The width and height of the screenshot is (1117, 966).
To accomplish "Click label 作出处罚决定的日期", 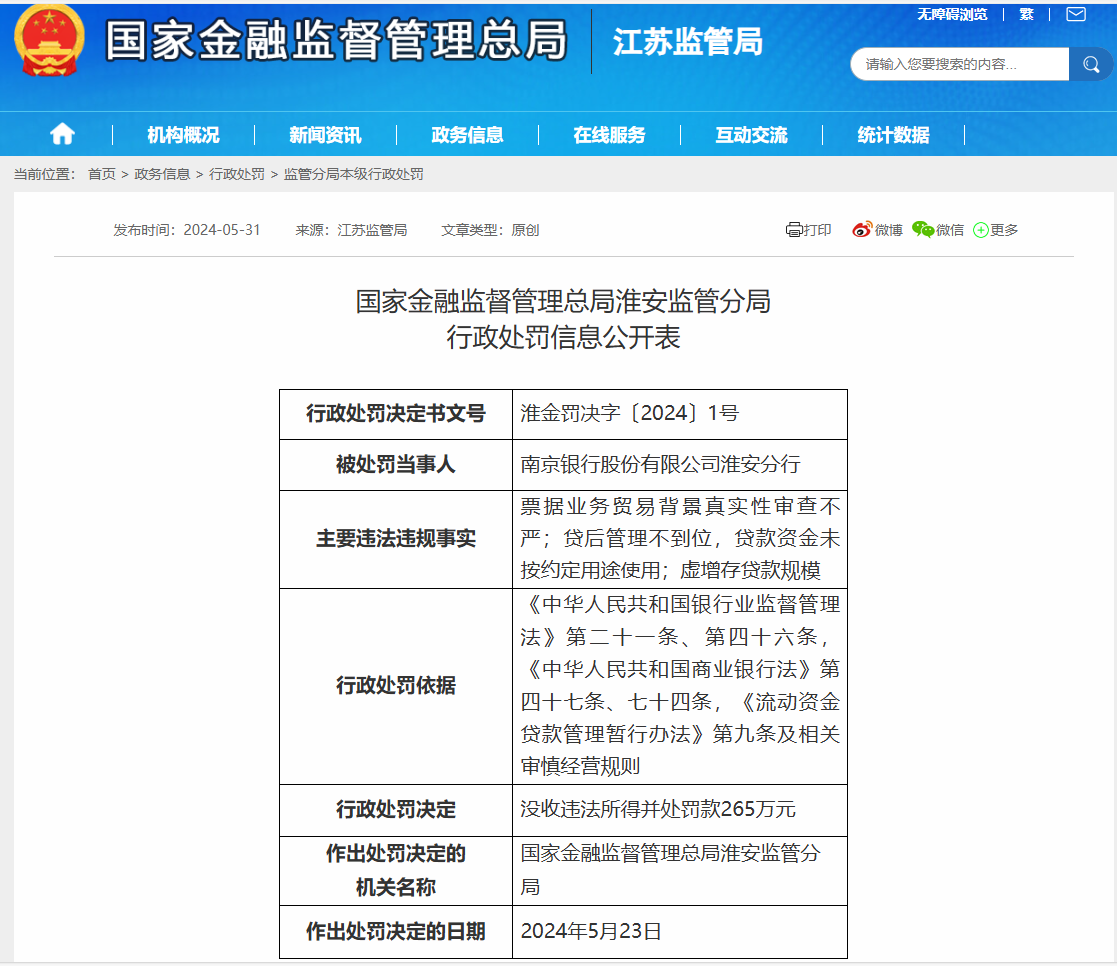I will coord(396,931).
